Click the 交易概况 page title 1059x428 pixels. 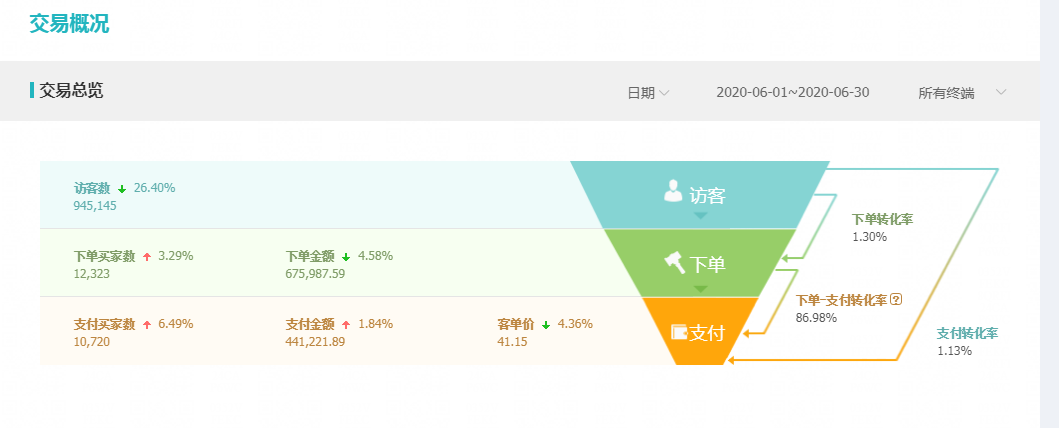tap(69, 24)
